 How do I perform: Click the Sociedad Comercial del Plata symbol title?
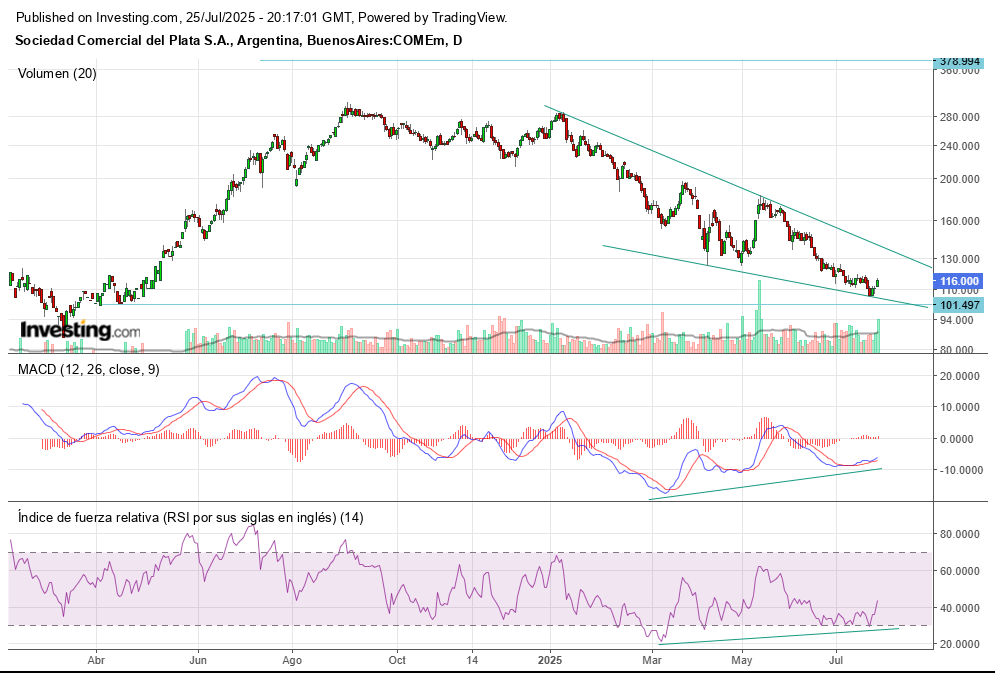[238, 40]
